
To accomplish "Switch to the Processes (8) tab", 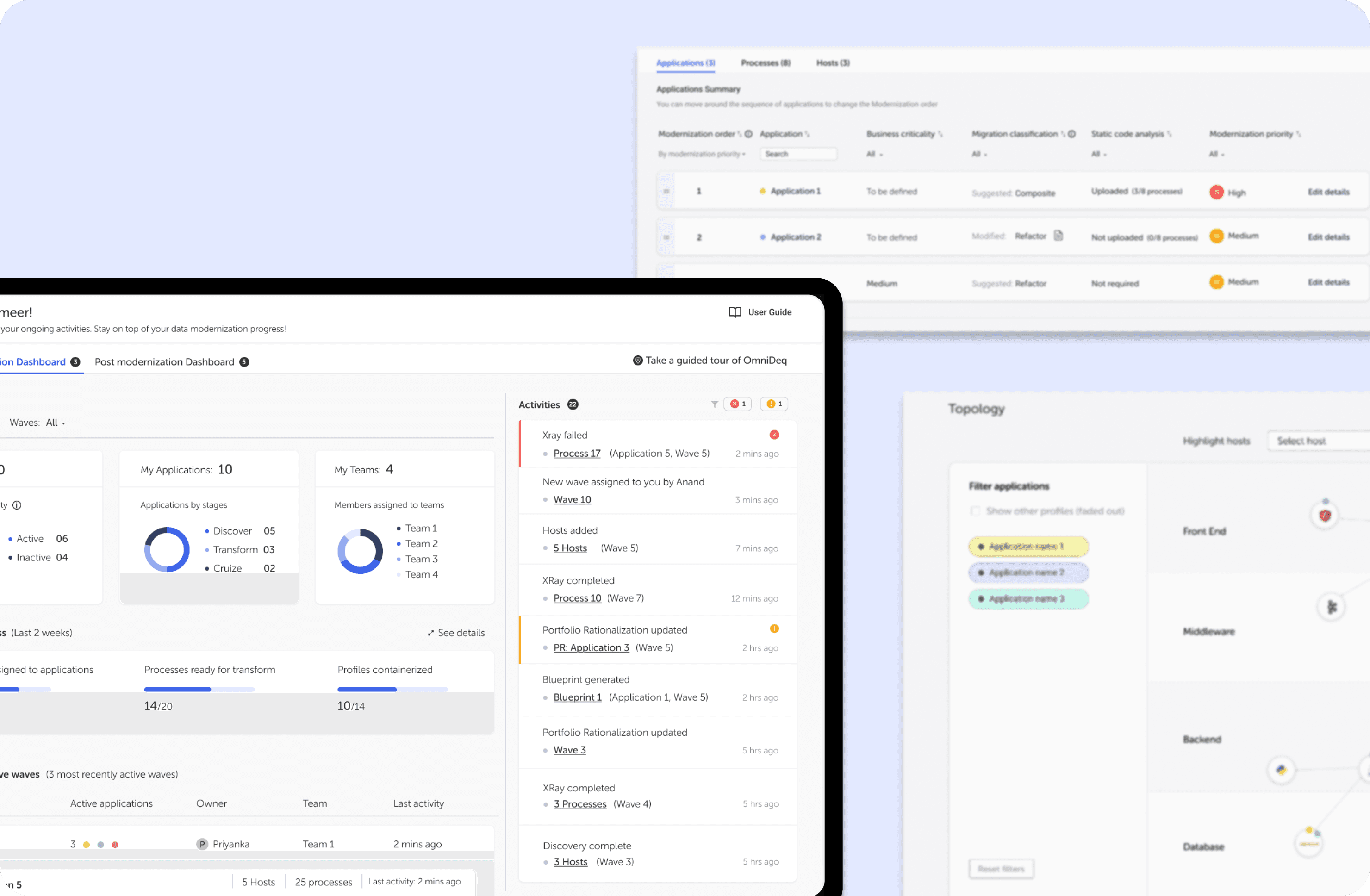I will pyautogui.click(x=765, y=63).
